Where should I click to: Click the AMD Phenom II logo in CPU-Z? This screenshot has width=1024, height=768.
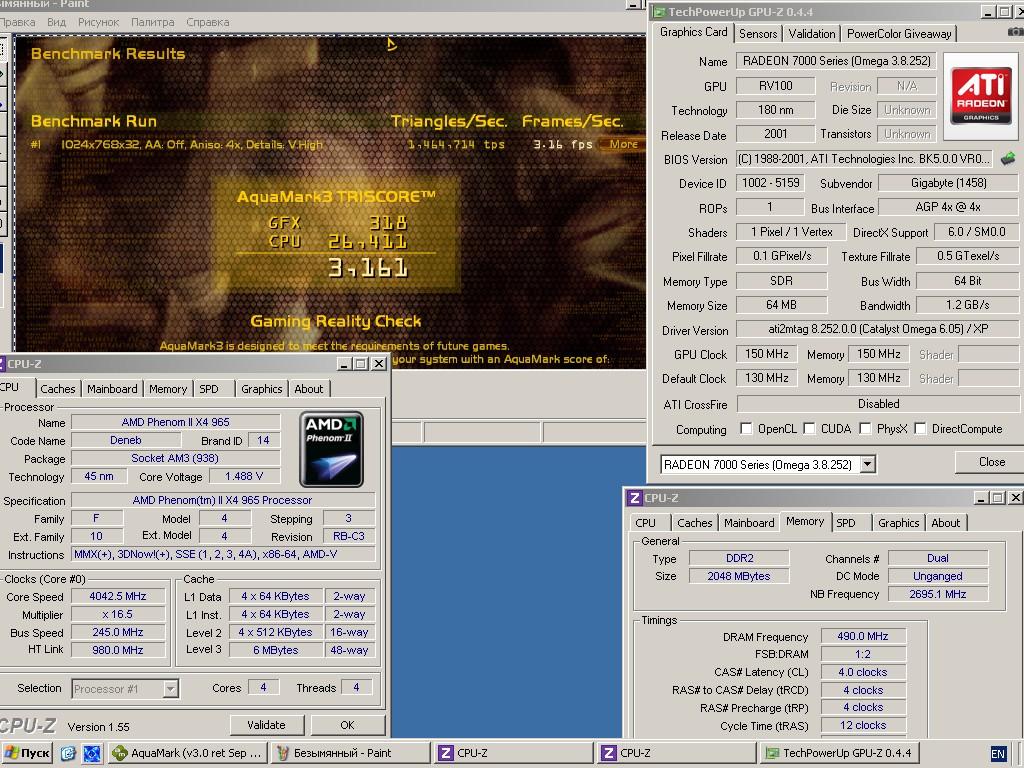(331, 449)
